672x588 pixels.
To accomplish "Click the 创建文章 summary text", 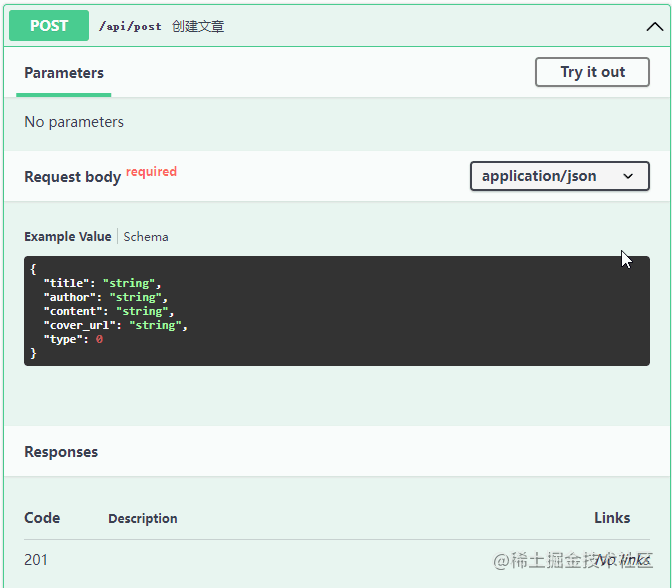I will click(198, 27).
